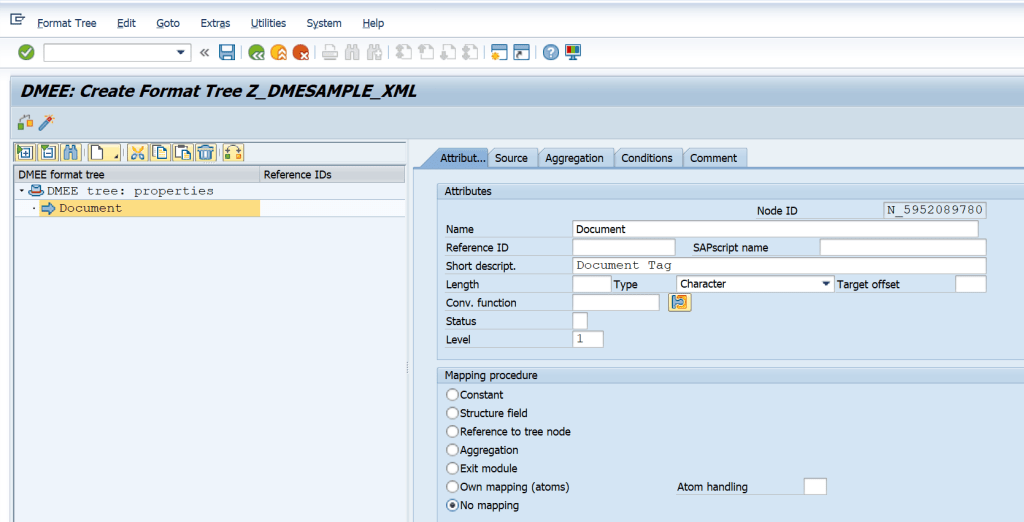
Task: Open the System menu
Action: click(x=324, y=23)
